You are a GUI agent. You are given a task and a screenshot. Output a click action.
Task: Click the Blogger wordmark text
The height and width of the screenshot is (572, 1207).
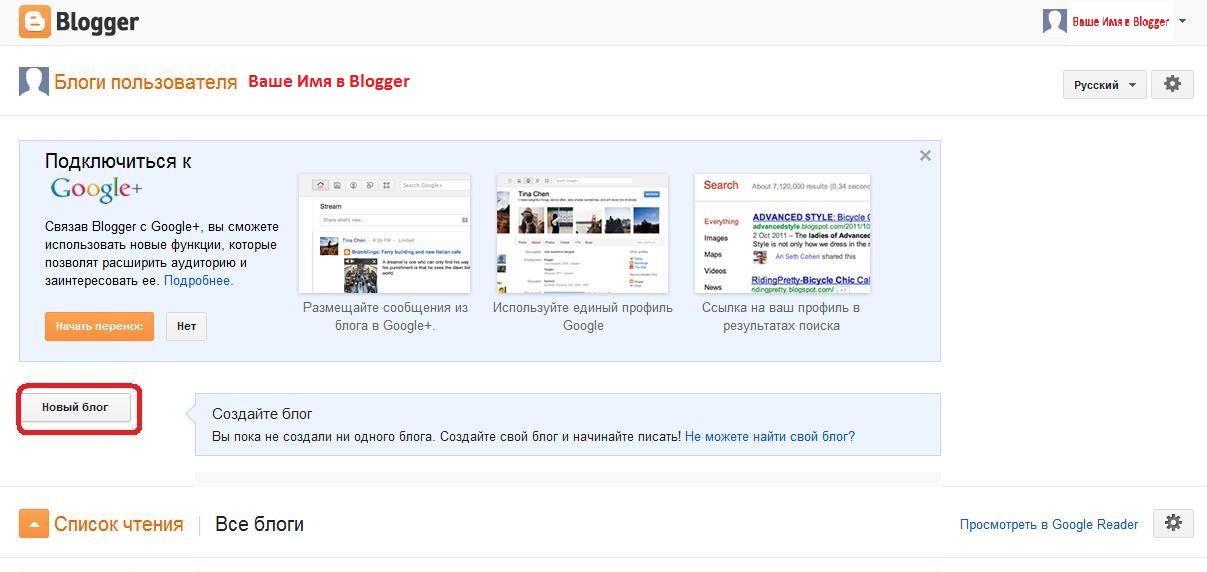coord(97,21)
